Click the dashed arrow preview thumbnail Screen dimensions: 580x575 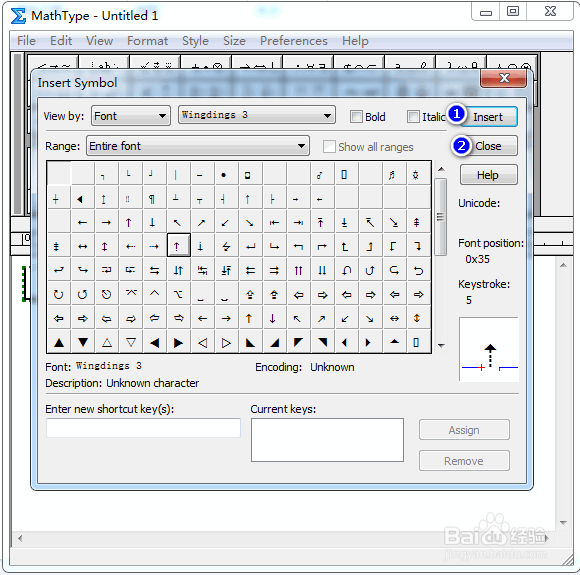coord(489,349)
